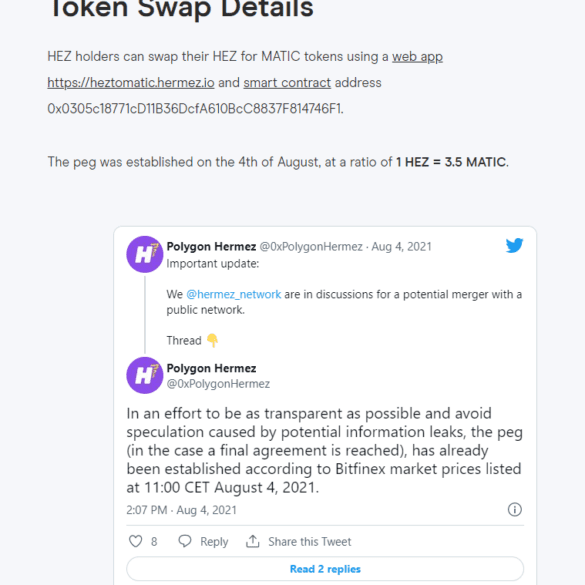585x585 pixels.
Task: Click the tweet info circle icon
Action: (x=514, y=509)
